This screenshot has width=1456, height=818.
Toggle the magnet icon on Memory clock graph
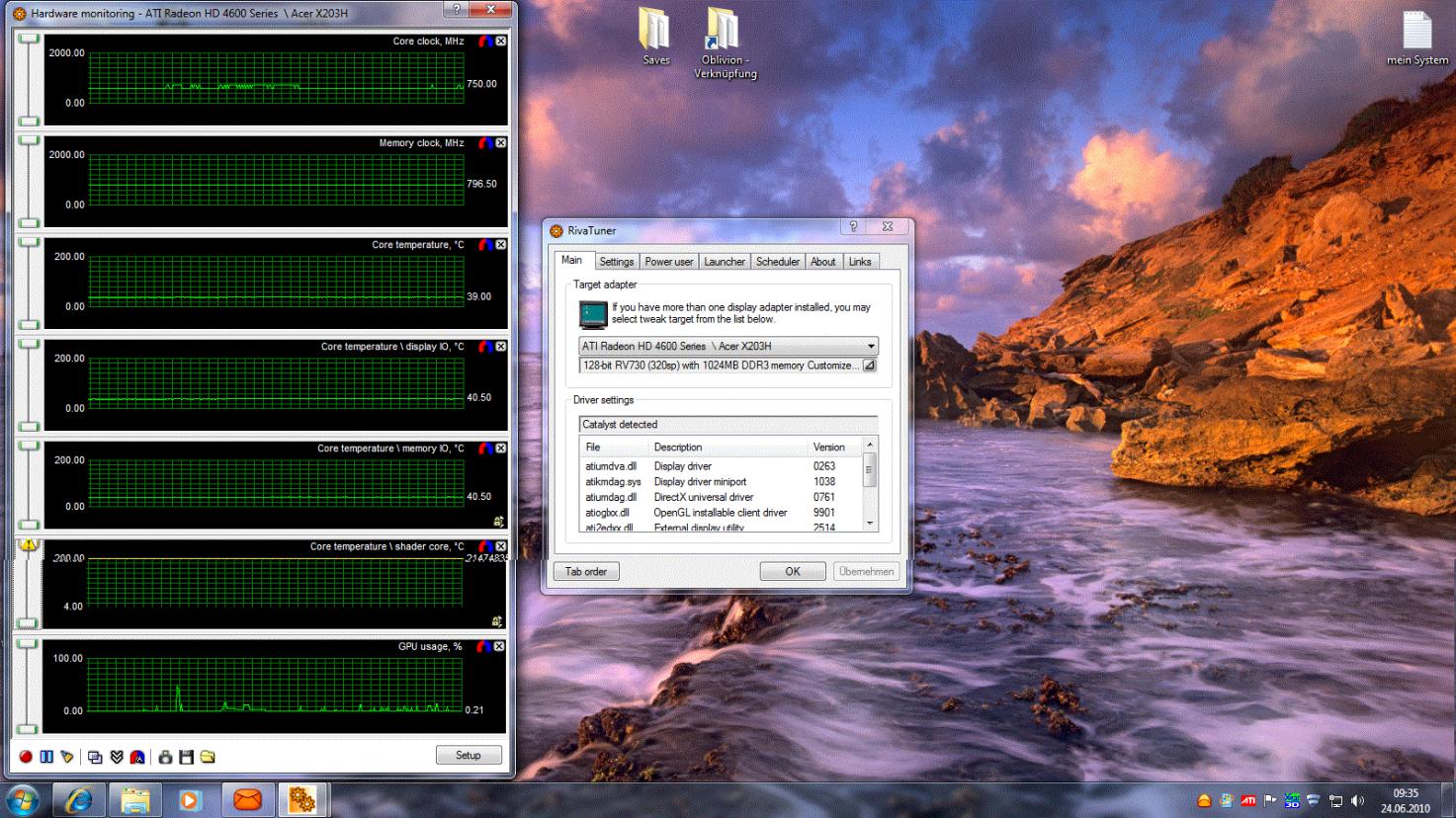coord(484,143)
